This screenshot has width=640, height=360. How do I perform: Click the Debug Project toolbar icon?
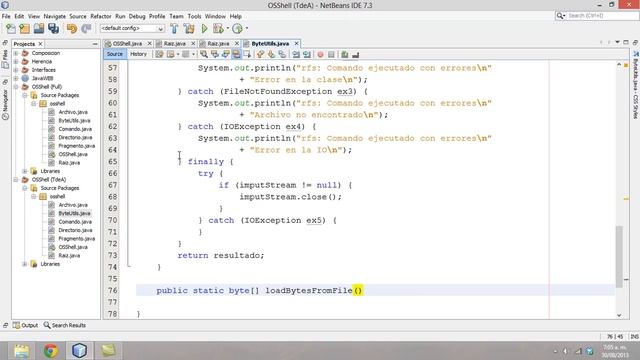point(218,29)
